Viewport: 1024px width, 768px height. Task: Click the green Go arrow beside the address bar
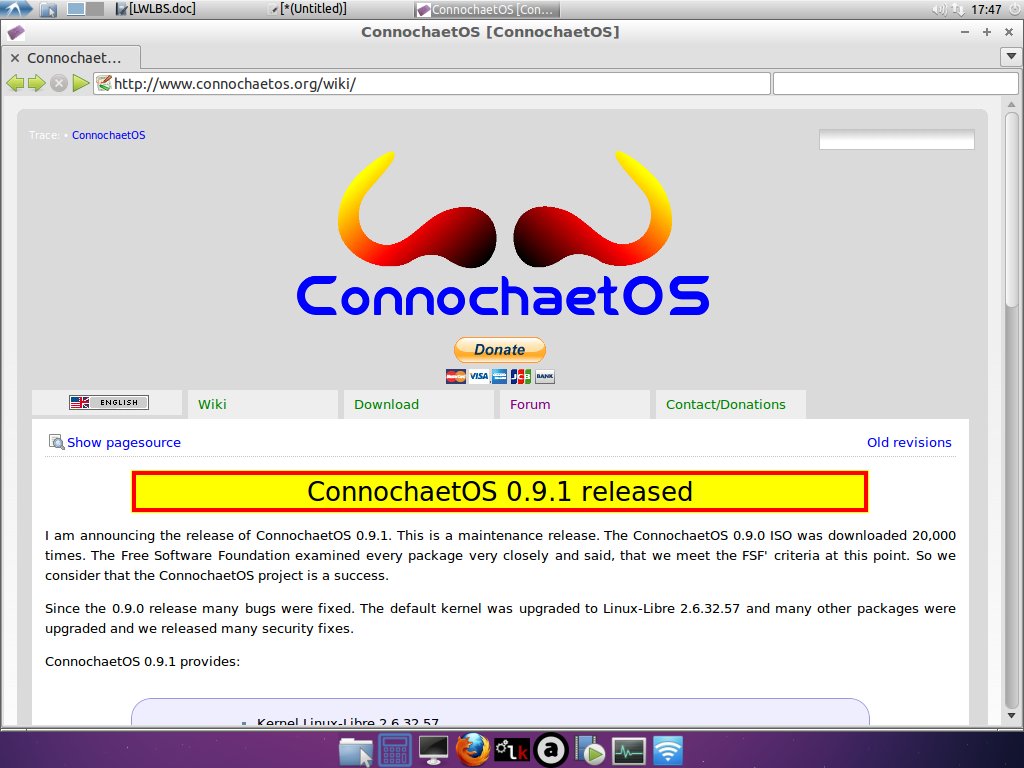(80, 83)
